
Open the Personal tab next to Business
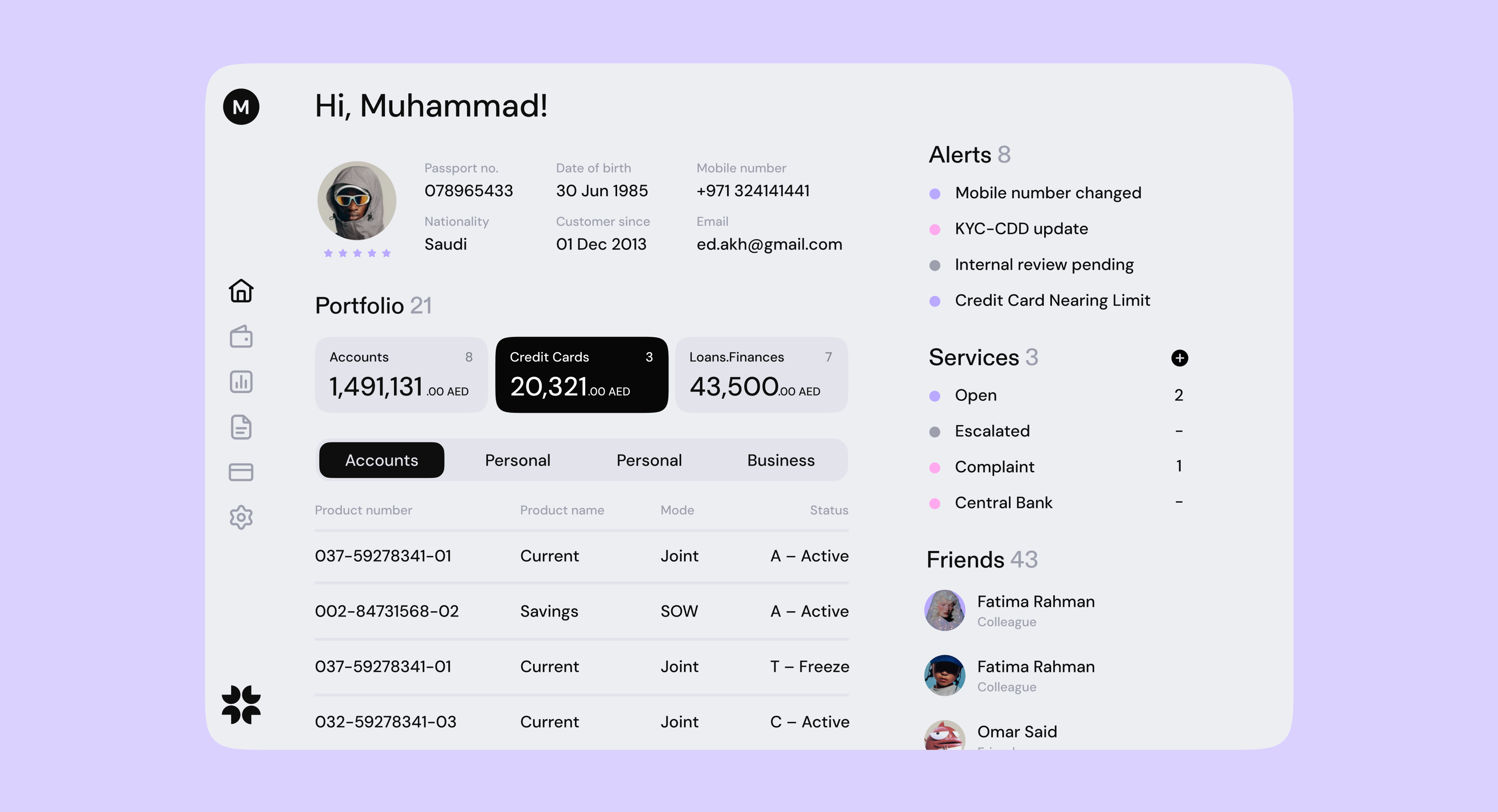click(x=649, y=460)
